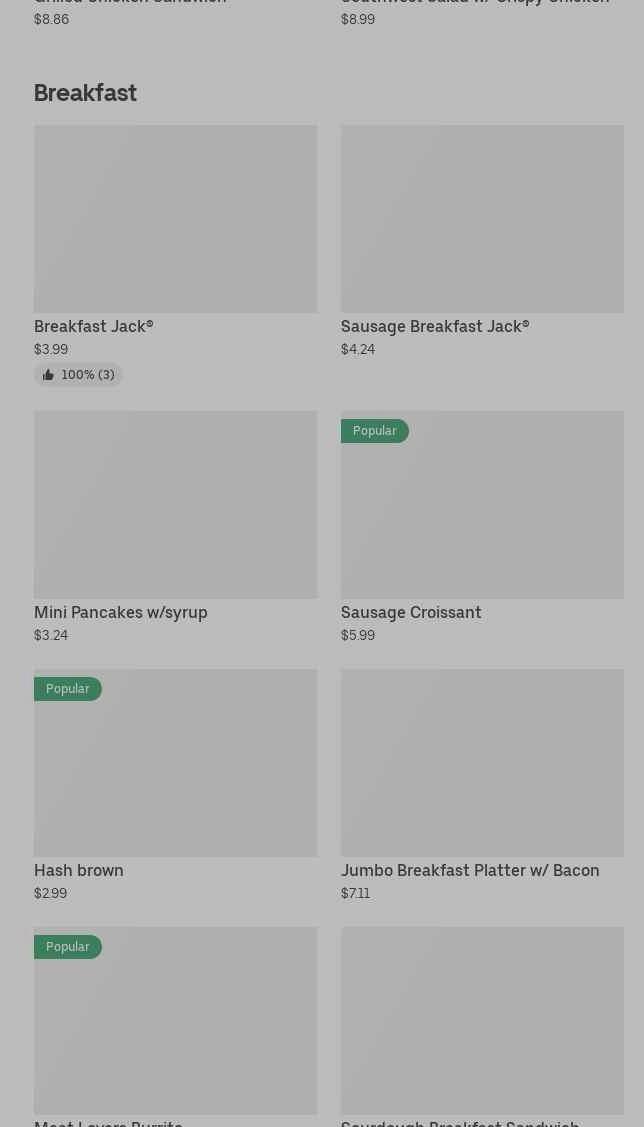Viewport: 644px width, 1127px height.
Task: Choose the Hash brown menu item name
Action: tap(79, 870)
